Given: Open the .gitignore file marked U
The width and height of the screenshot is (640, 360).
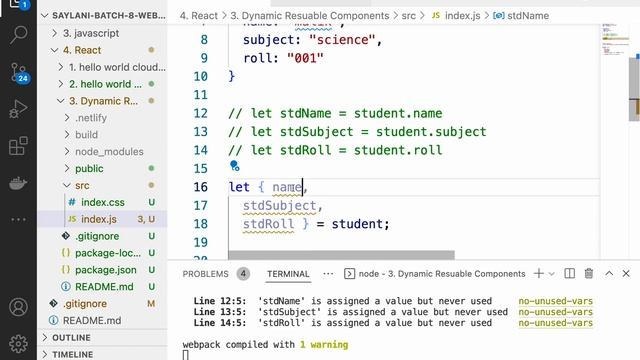Looking at the screenshot, I should 102,236.
